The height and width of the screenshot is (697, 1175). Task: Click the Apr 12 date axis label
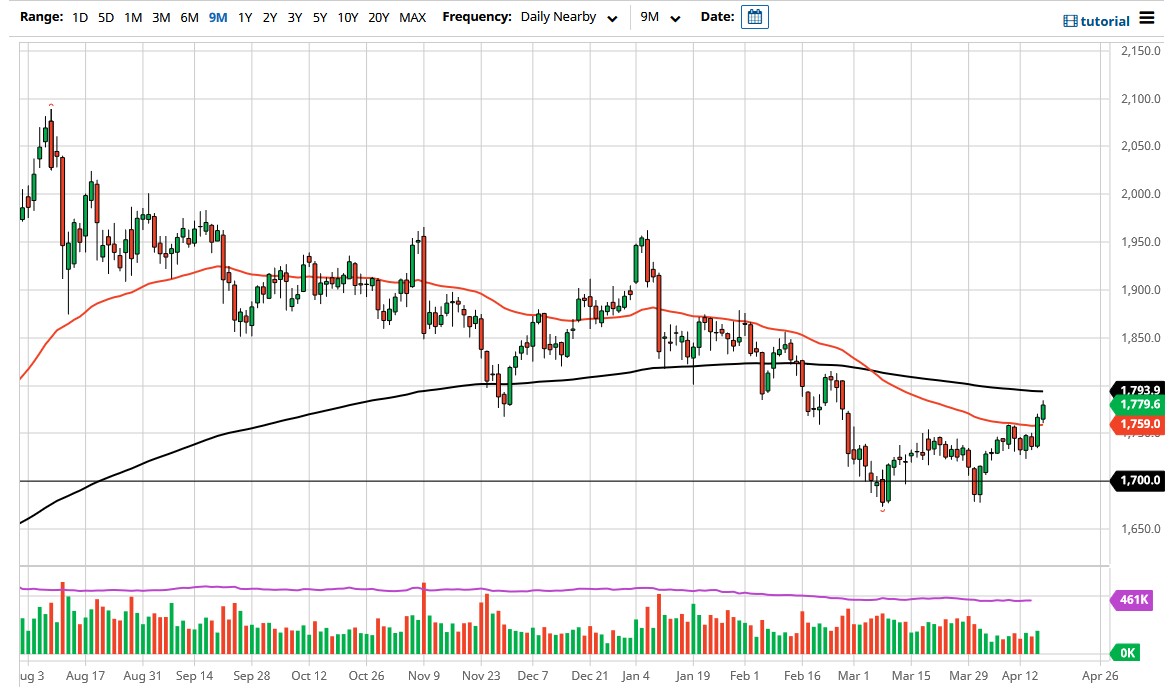1020,676
